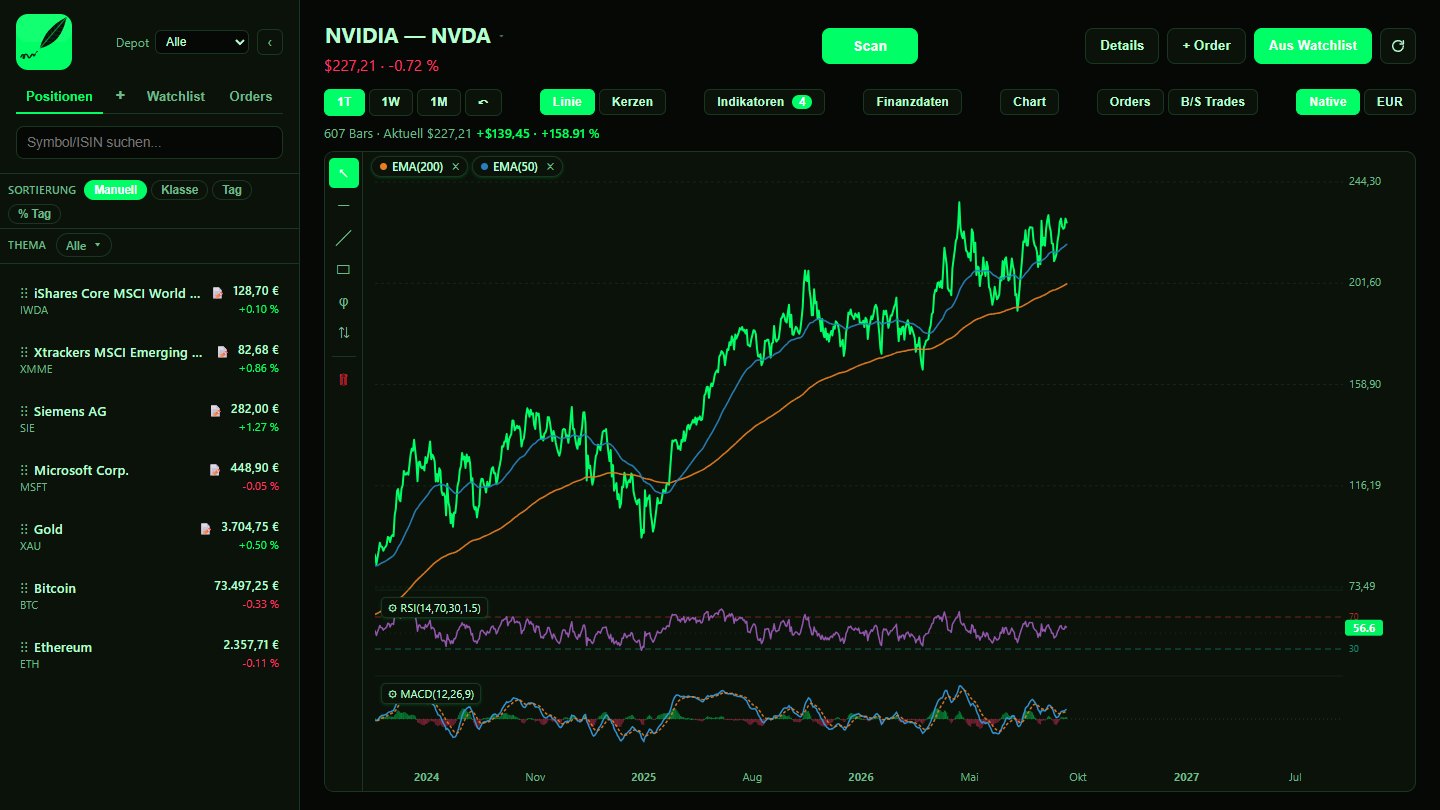Open MACD(12,26,9) settings gear
The image size is (1440, 810).
click(x=392, y=694)
